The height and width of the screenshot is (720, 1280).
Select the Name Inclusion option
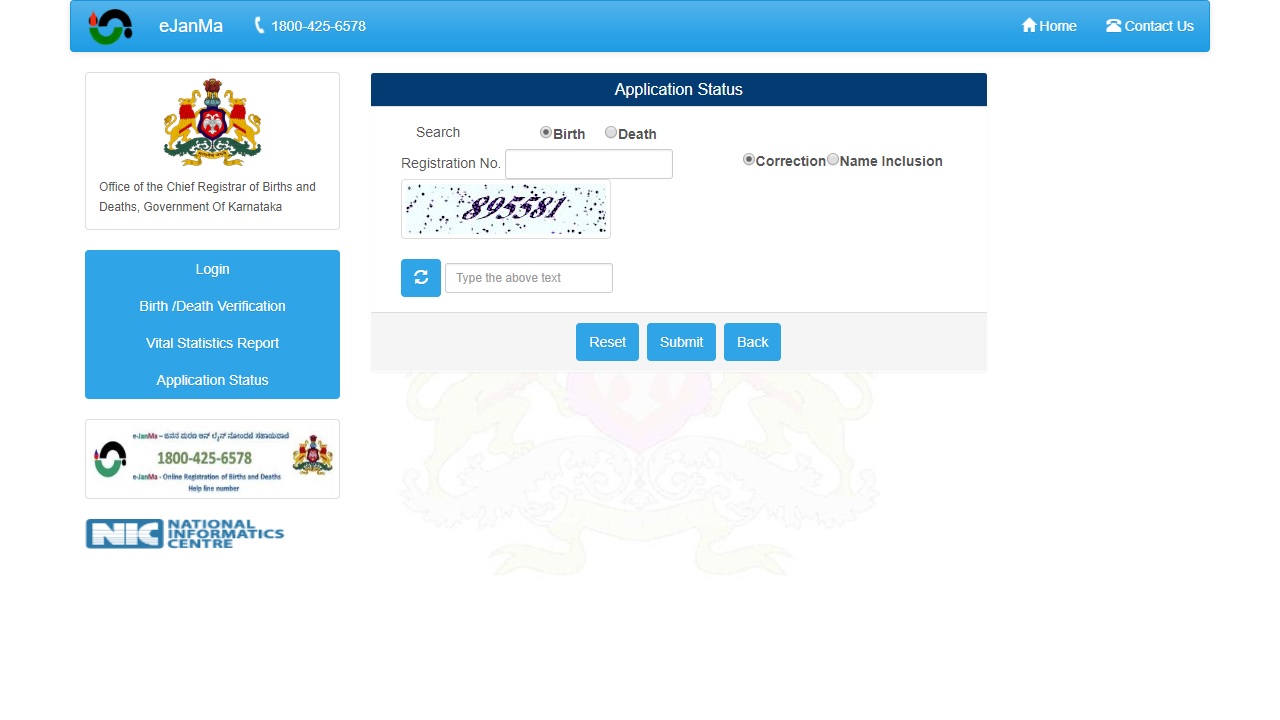pyautogui.click(x=833, y=159)
